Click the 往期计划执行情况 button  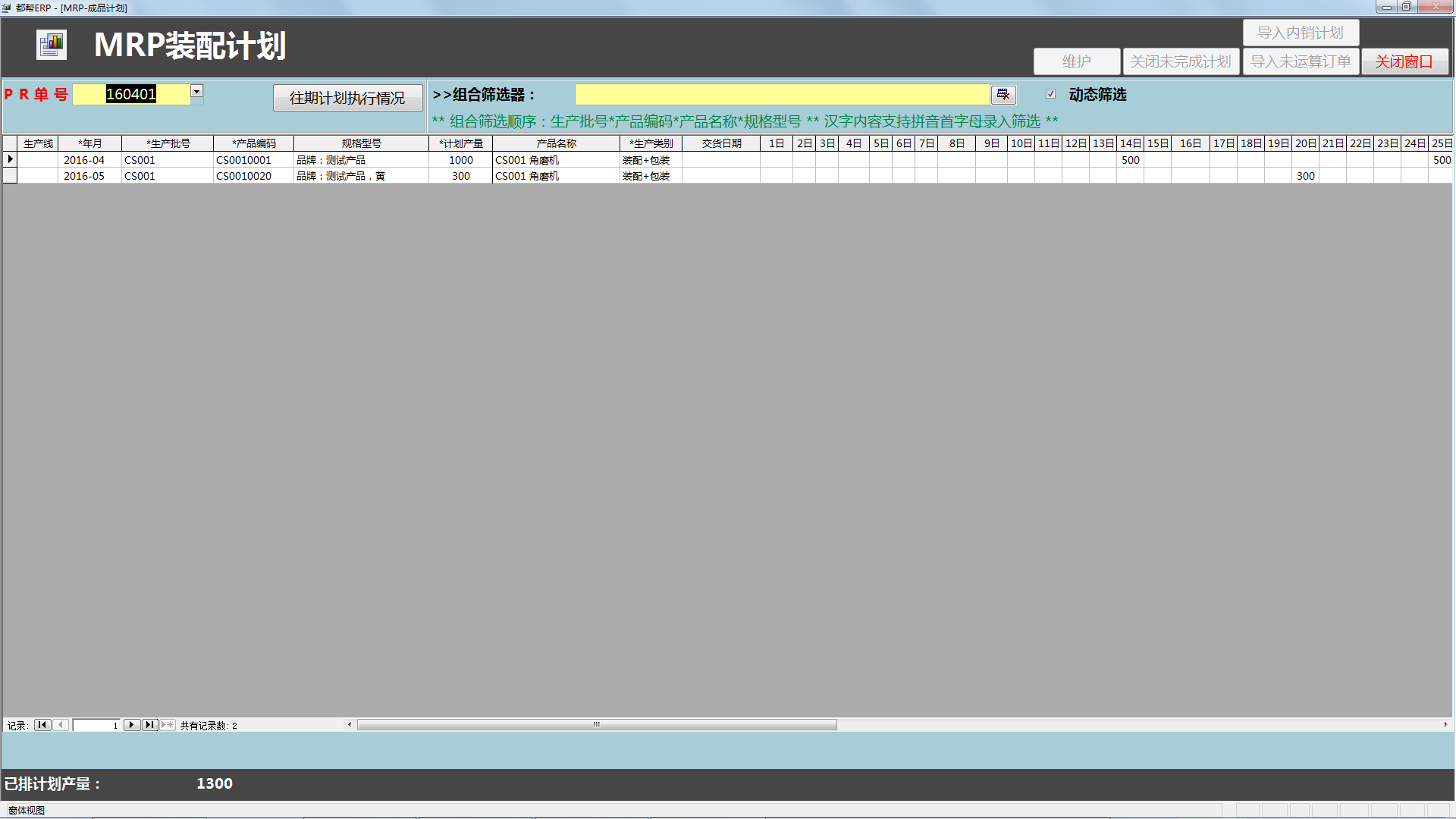(x=347, y=98)
